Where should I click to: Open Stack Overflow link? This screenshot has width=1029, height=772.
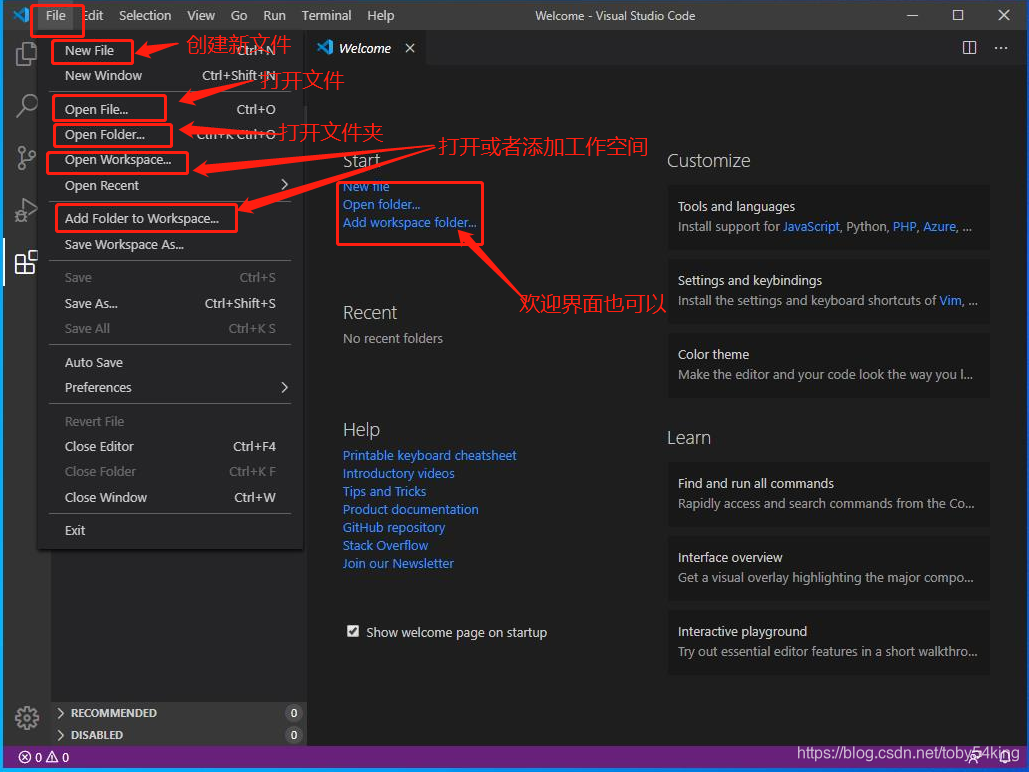coord(385,546)
